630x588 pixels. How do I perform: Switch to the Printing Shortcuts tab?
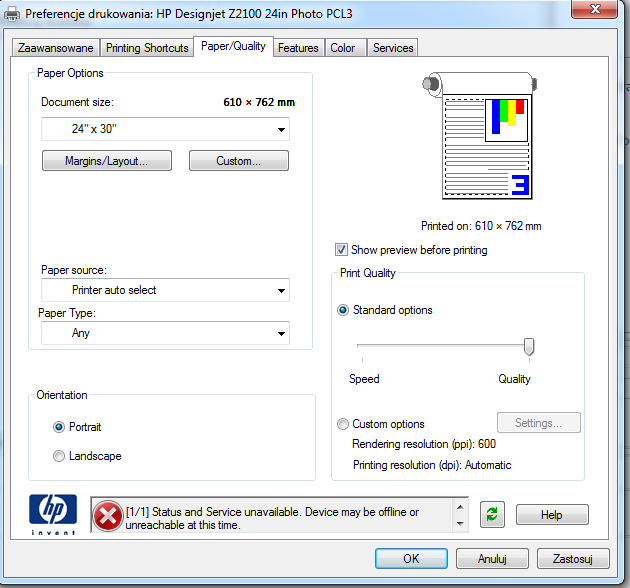tap(147, 48)
